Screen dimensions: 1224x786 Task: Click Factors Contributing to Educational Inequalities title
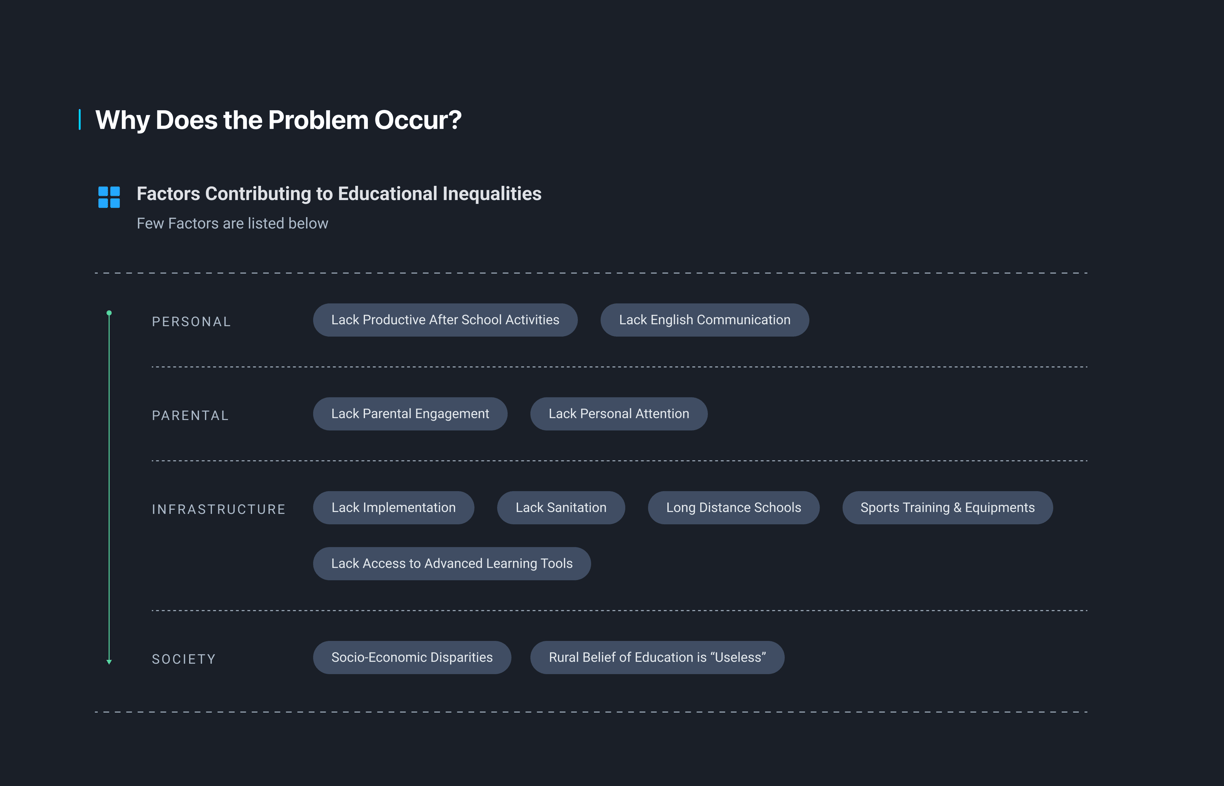click(339, 194)
